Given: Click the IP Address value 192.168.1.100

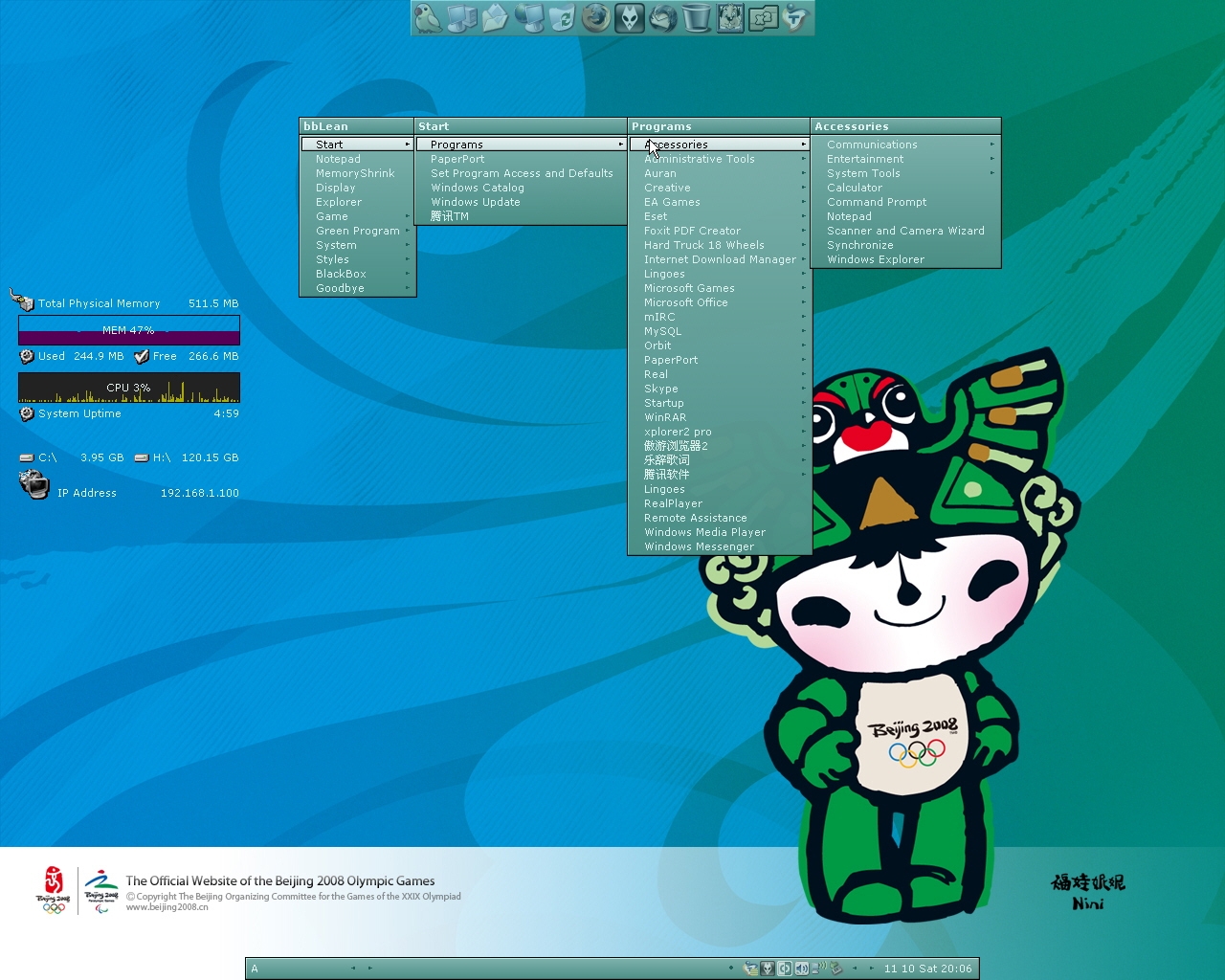Looking at the screenshot, I should click(200, 493).
